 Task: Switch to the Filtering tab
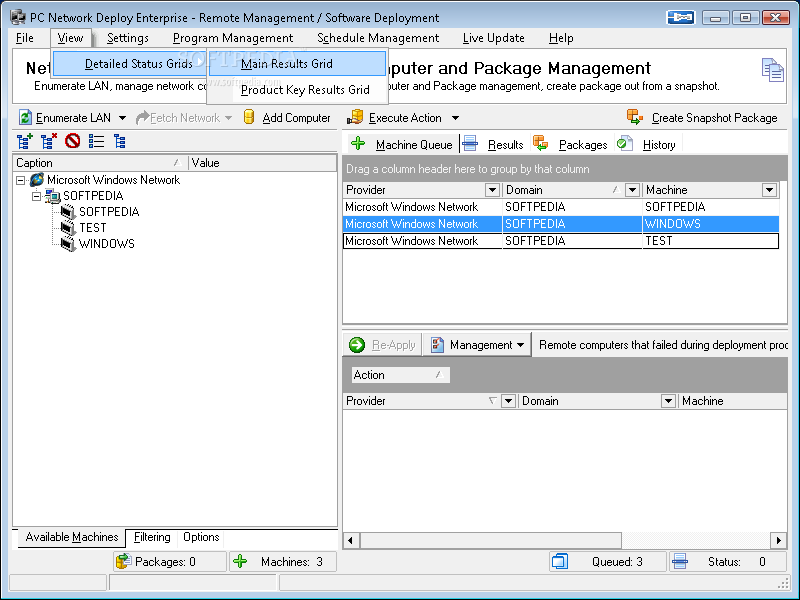click(152, 537)
